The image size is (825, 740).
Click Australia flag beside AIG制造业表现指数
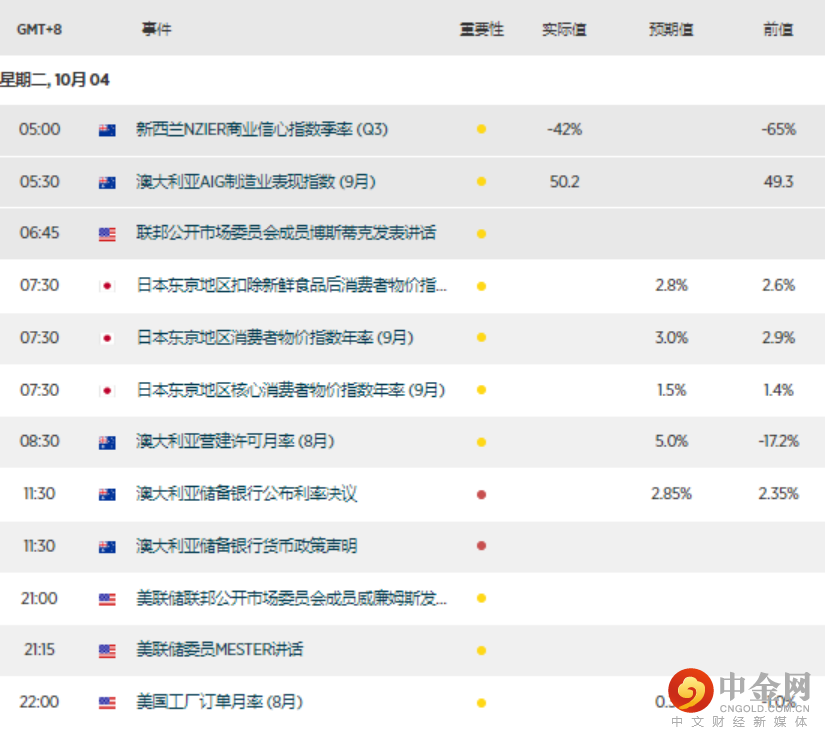pyautogui.click(x=107, y=183)
